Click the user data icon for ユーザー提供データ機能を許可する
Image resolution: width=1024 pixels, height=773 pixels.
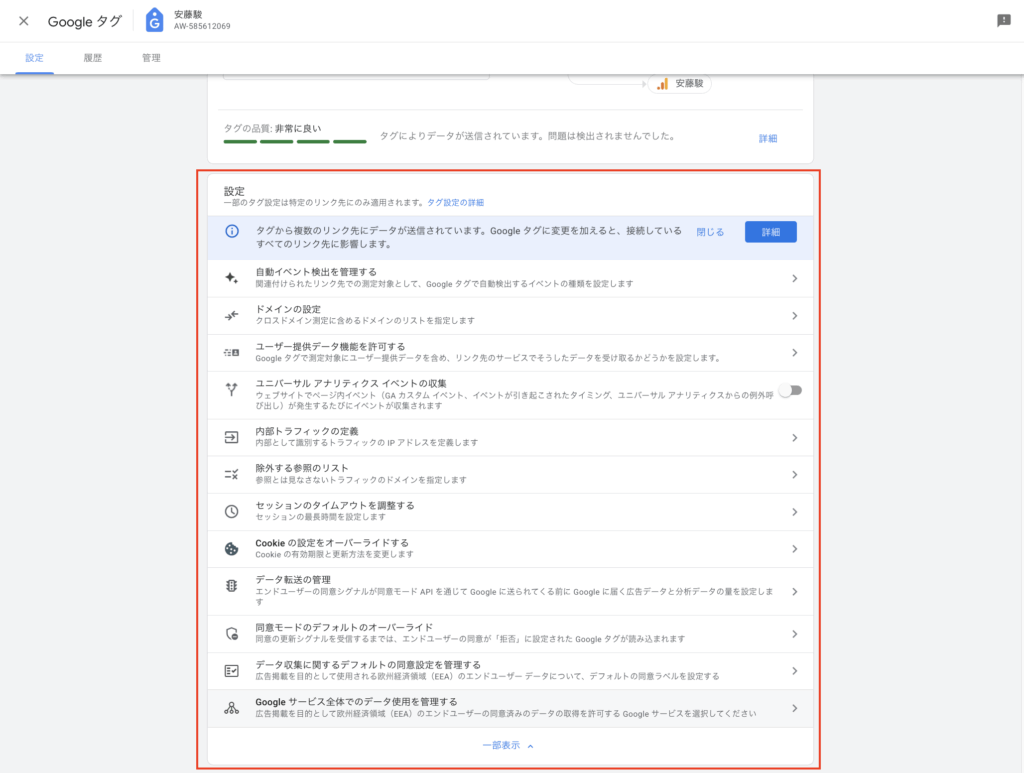pos(231,353)
